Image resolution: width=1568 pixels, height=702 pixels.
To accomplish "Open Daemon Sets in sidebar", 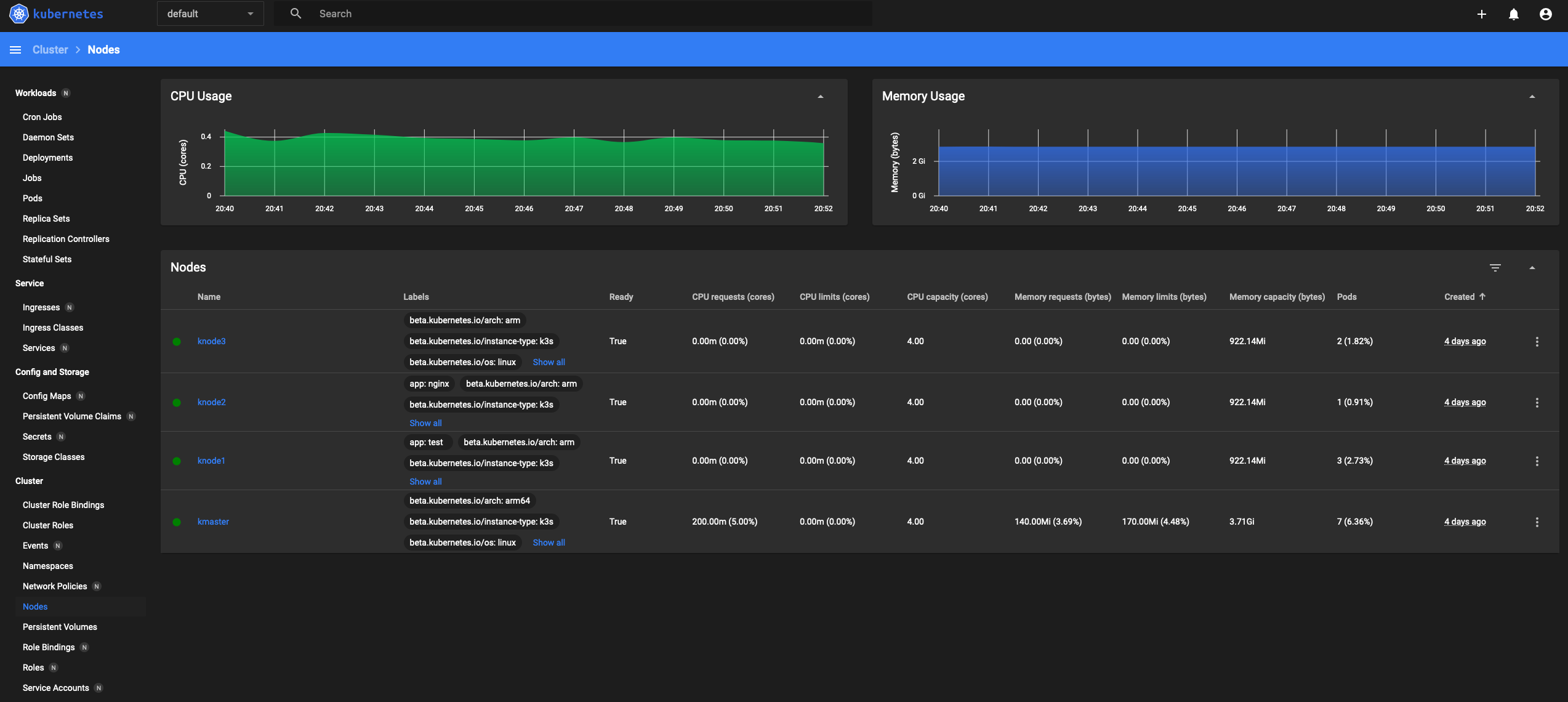I will pos(48,137).
